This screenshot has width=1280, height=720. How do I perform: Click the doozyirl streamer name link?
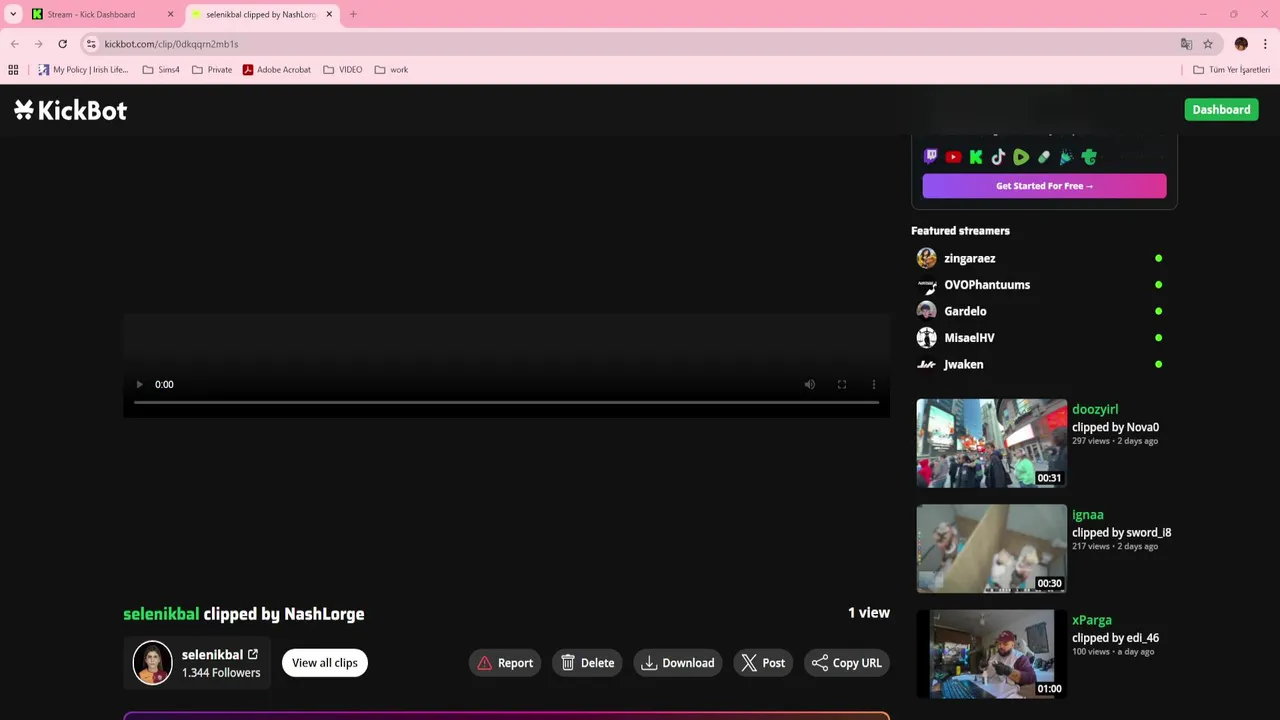click(x=1095, y=409)
